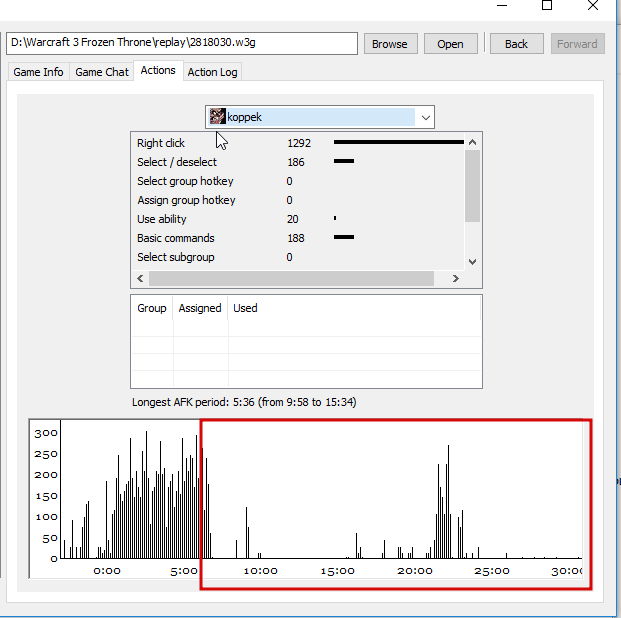This screenshot has height=618, width=621.
Task: Click the 1292 right click count
Action: point(299,143)
